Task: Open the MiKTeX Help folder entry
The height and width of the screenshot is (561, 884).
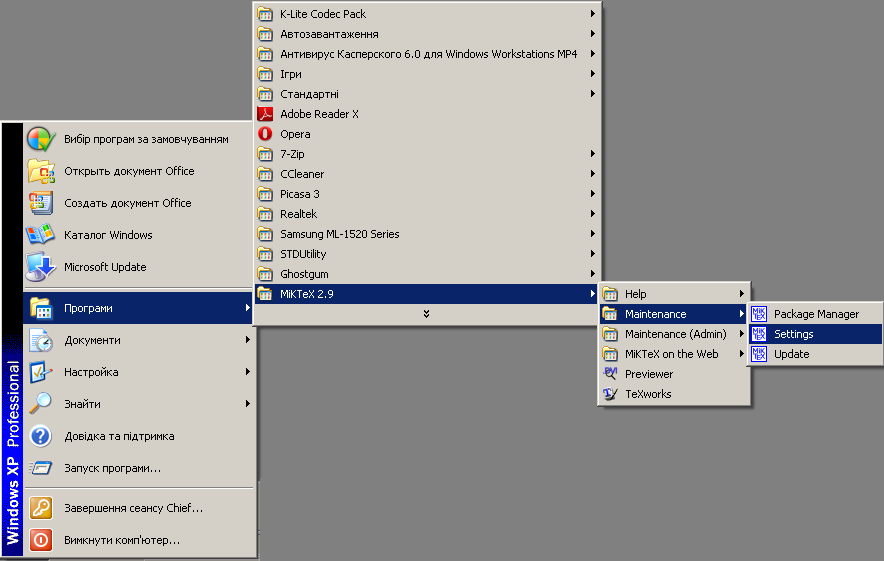Action: (x=636, y=294)
